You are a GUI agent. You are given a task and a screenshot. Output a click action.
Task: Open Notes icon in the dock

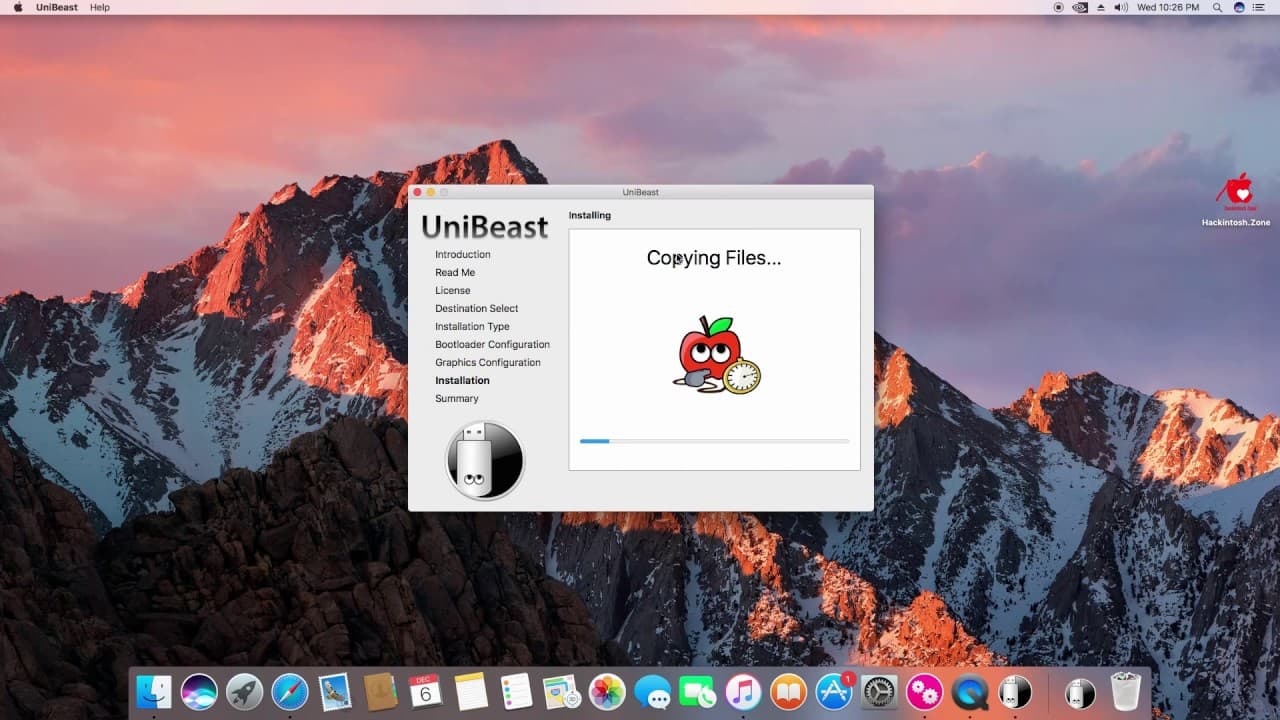pos(471,691)
